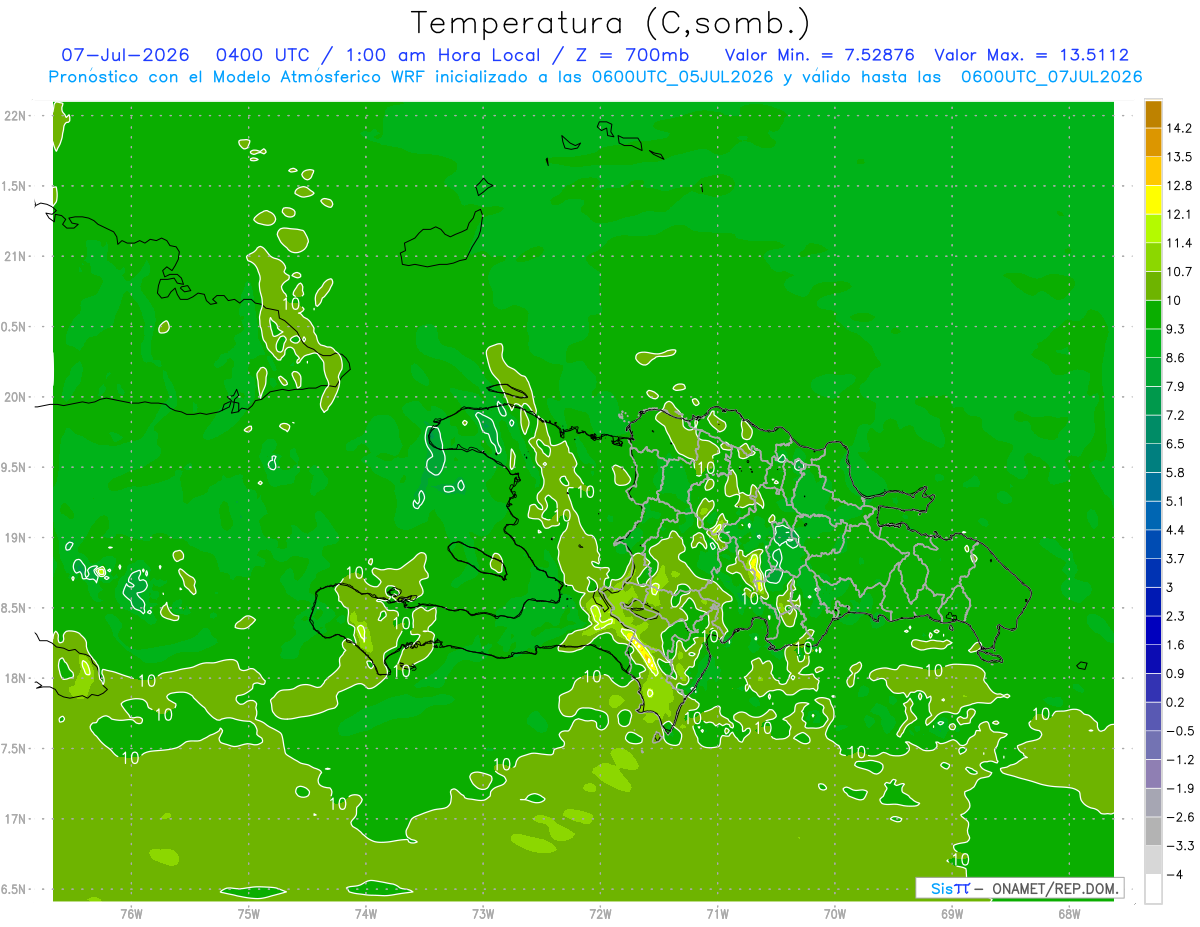Click the '-1.2' colorbar value

coord(1179,759)
